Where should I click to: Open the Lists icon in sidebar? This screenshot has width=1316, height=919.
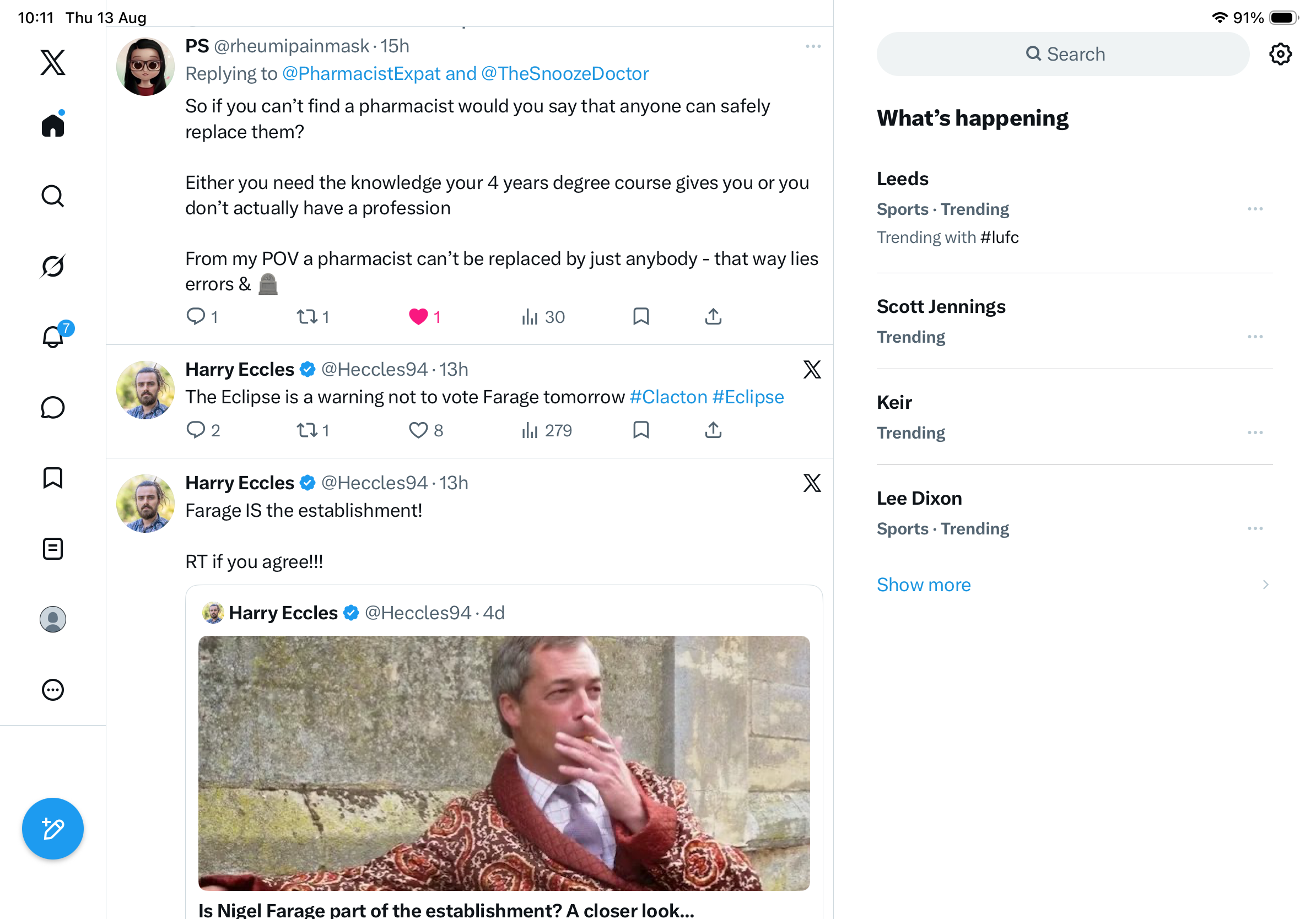[53, 548]
